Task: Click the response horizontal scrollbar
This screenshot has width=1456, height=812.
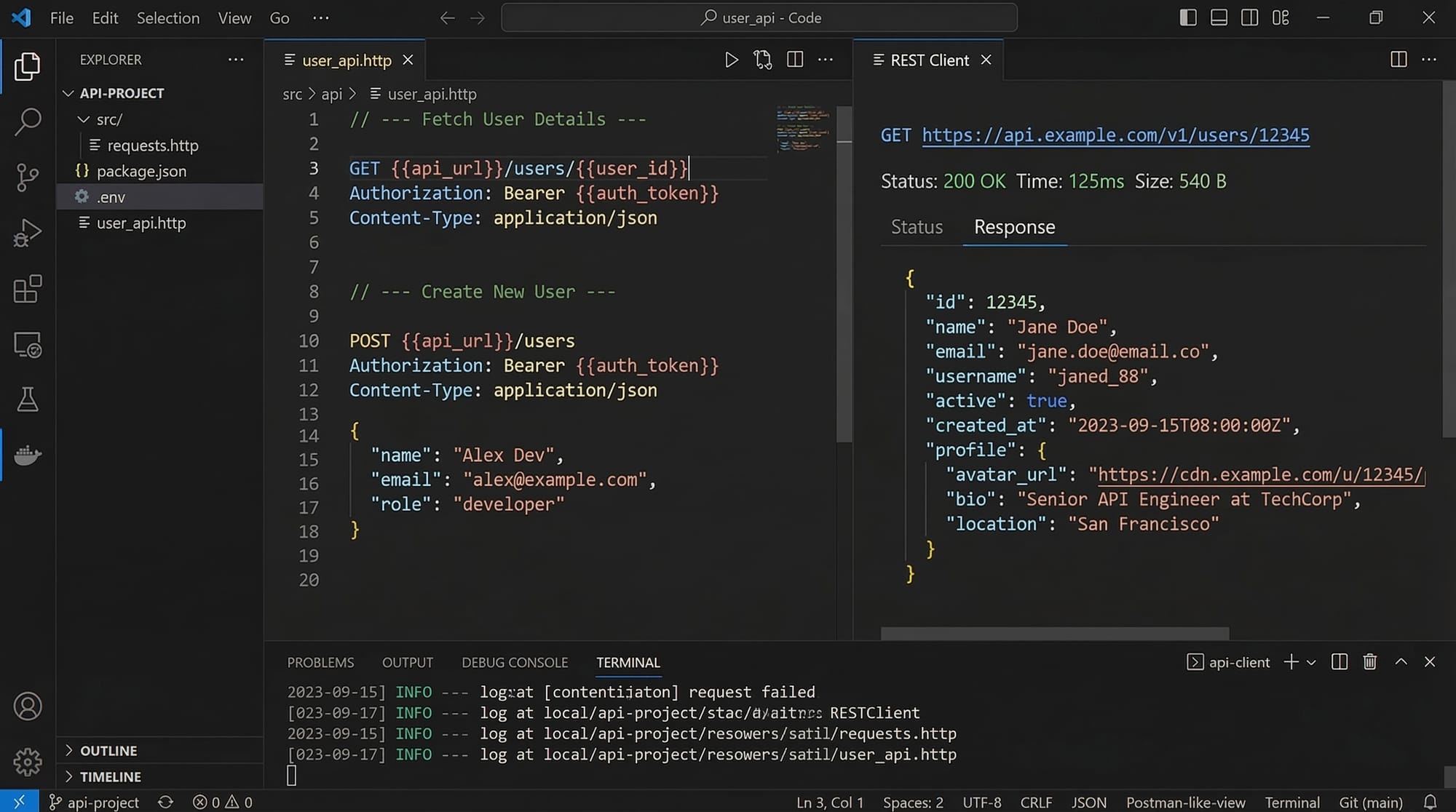Action: [1054, 633]
